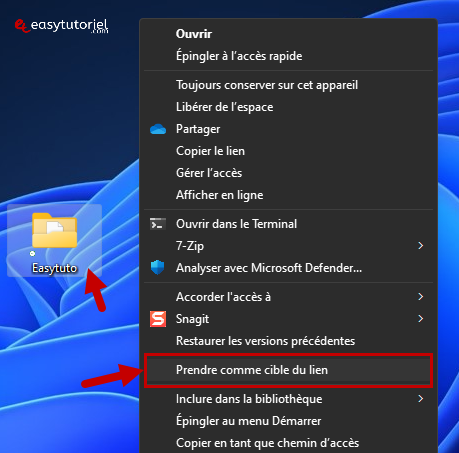Select Prendre comme cible du lien
This screenshot has height=453, width=459.
(x=288, y=370)
